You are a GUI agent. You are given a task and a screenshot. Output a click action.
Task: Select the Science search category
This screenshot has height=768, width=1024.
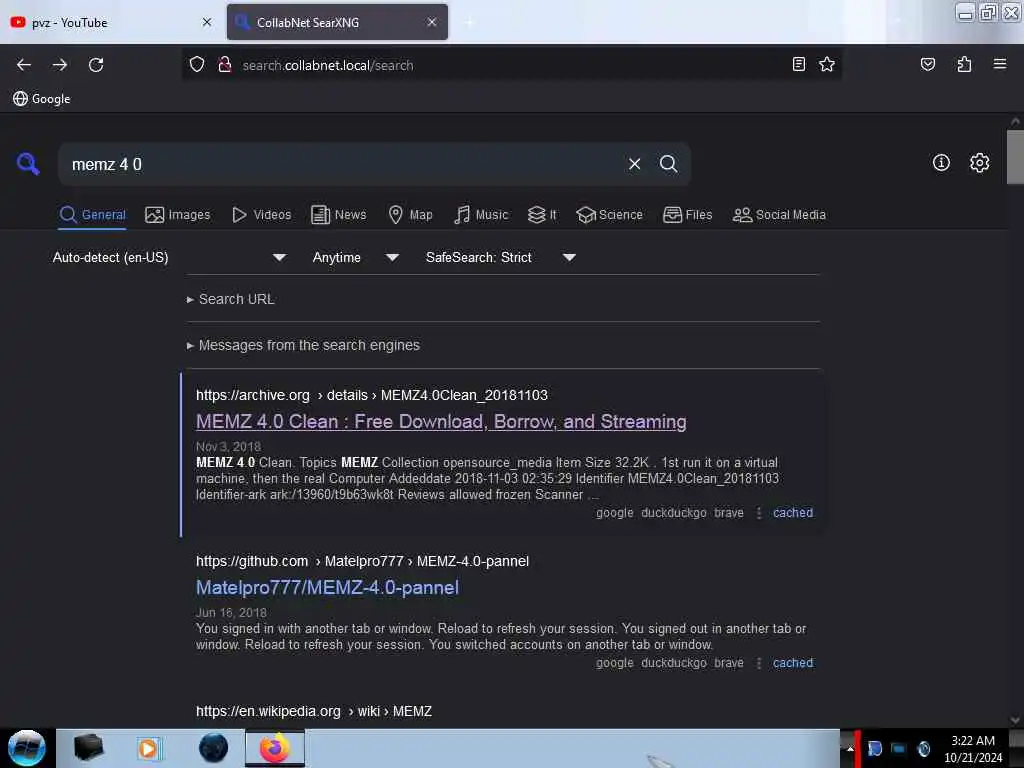tap(609, 215)
